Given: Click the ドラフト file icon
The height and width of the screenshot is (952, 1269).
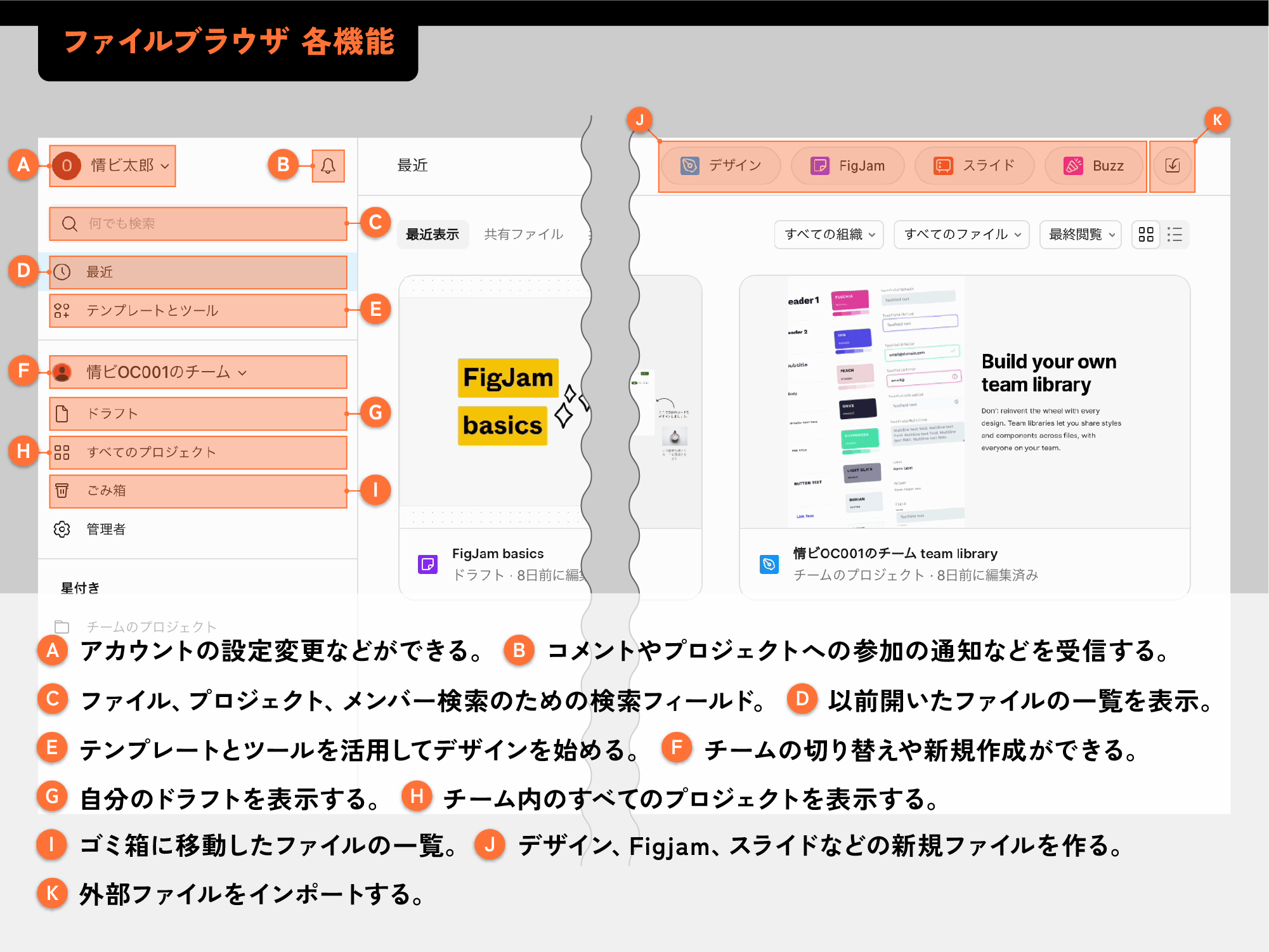Looking at the screenshot, I should (x=62, y=414).
